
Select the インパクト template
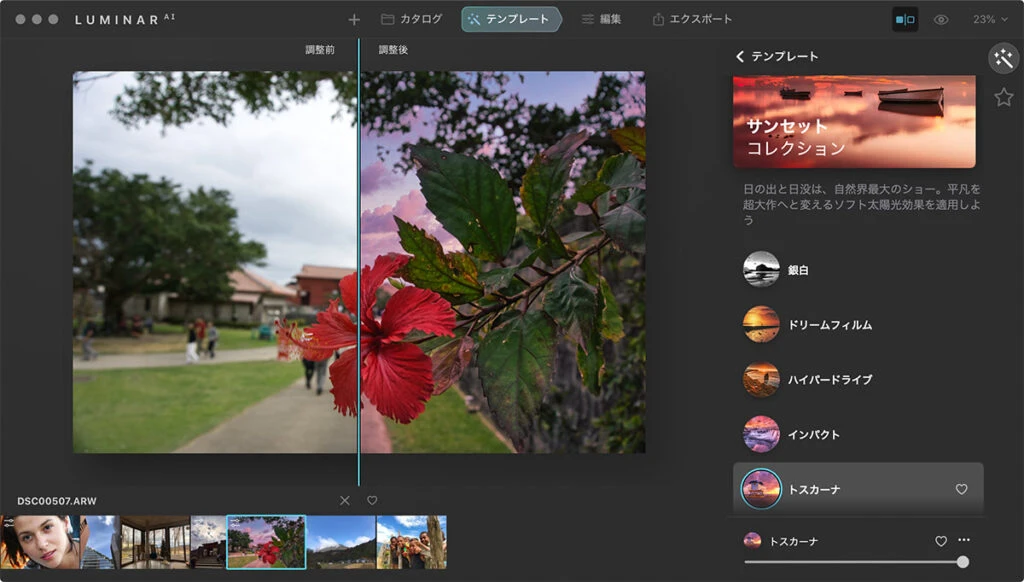pyautogui.click(x=858, y=434)
